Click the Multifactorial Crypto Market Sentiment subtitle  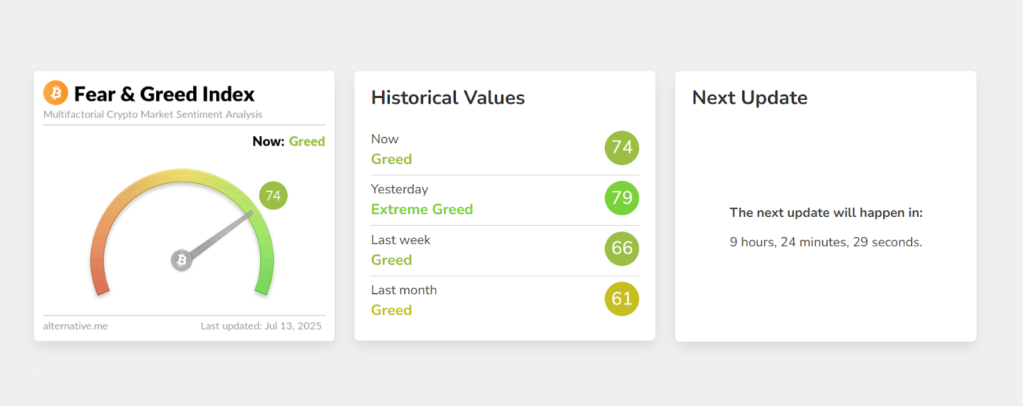pyautogui.click(x=153, y=115)
